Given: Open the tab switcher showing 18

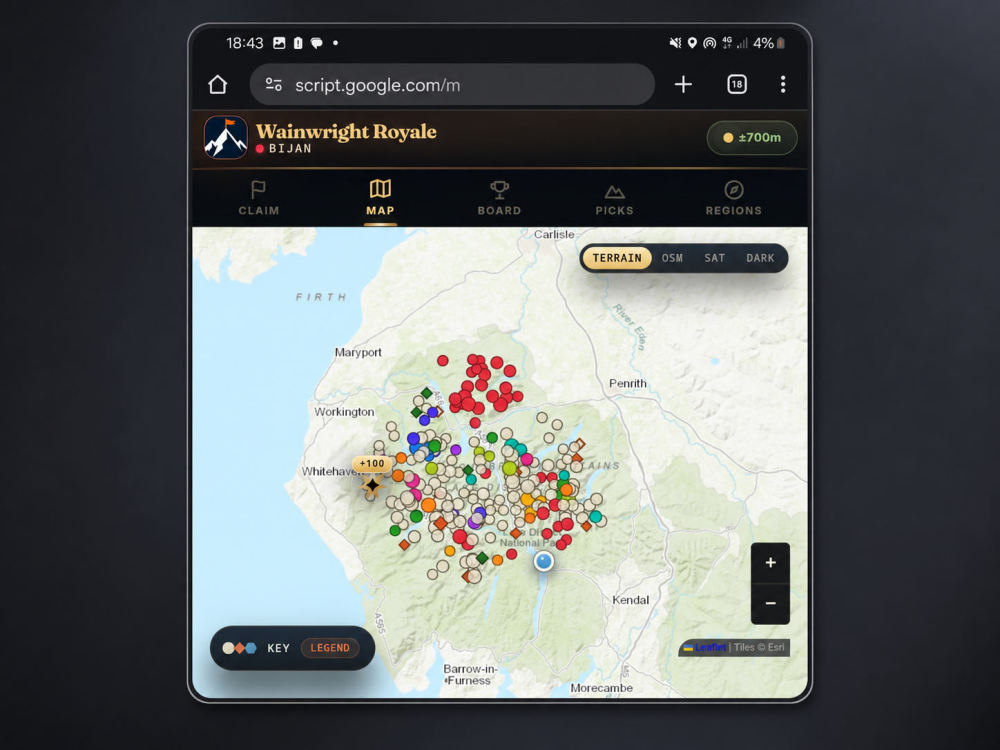Looking at the screenshot, I should (737, 84).
